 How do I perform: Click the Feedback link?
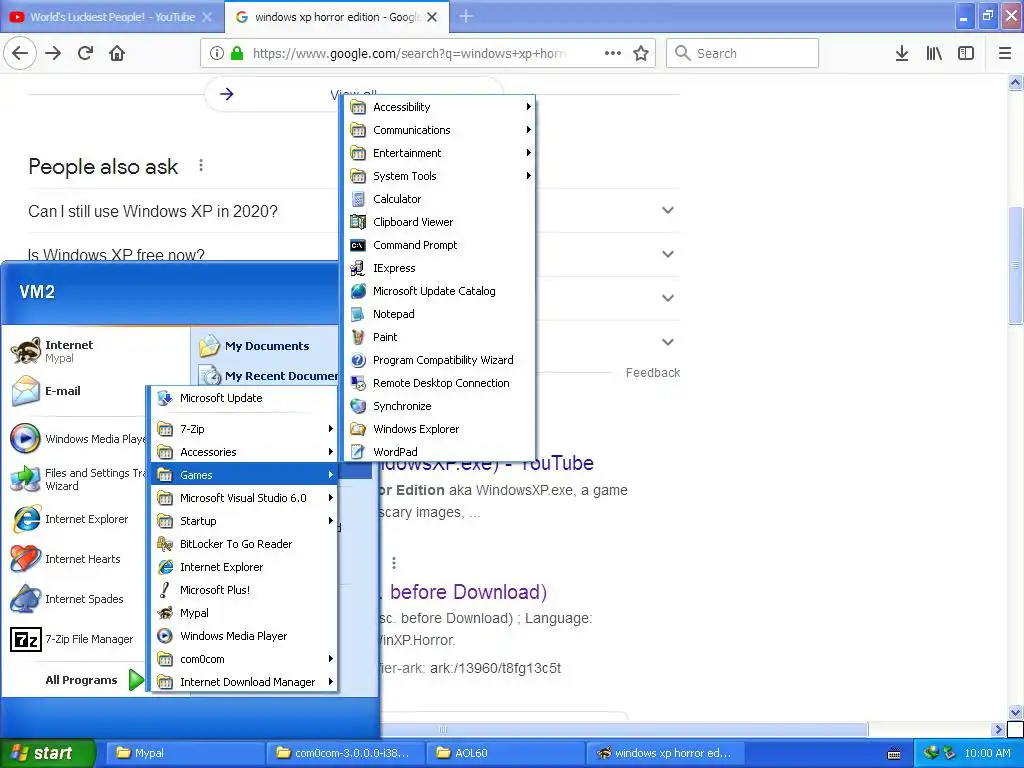click(652, 373)
